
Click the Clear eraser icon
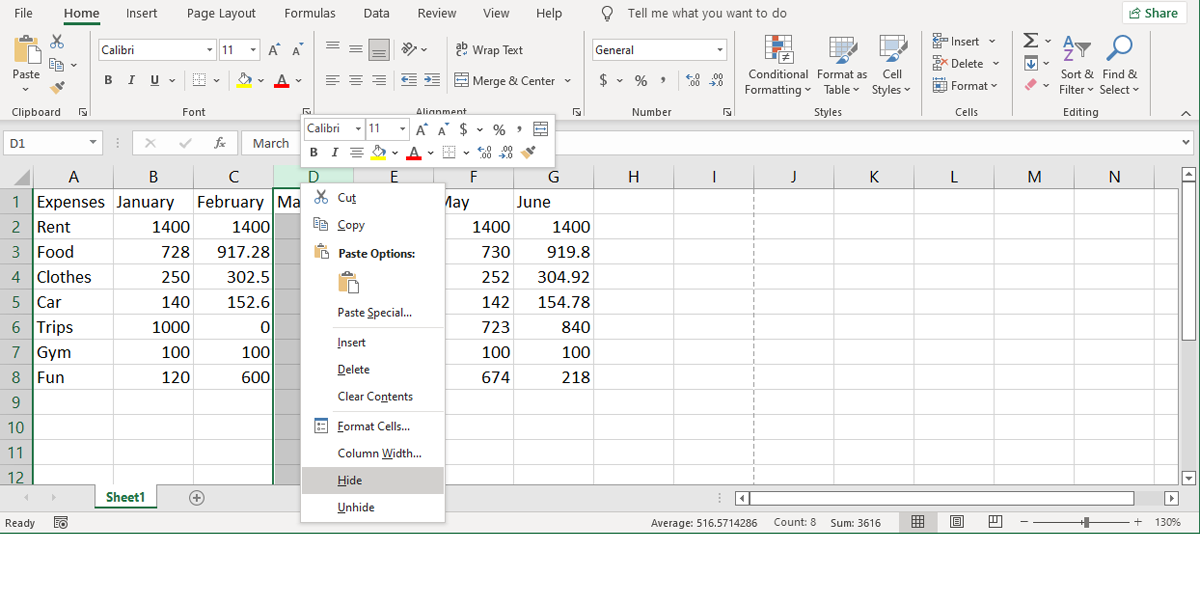(x=1031, y=86)
